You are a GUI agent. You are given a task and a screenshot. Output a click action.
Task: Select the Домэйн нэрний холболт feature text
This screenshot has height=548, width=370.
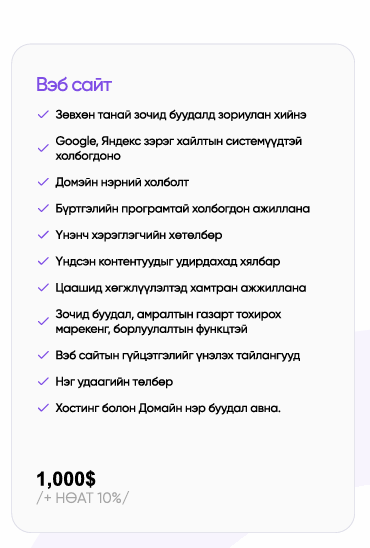122,182
